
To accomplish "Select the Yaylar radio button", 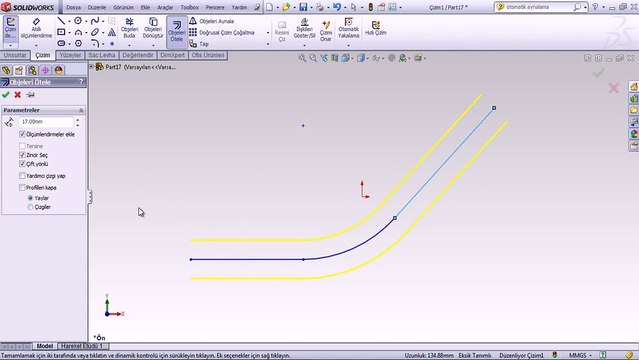I will (x=30, y=198).
